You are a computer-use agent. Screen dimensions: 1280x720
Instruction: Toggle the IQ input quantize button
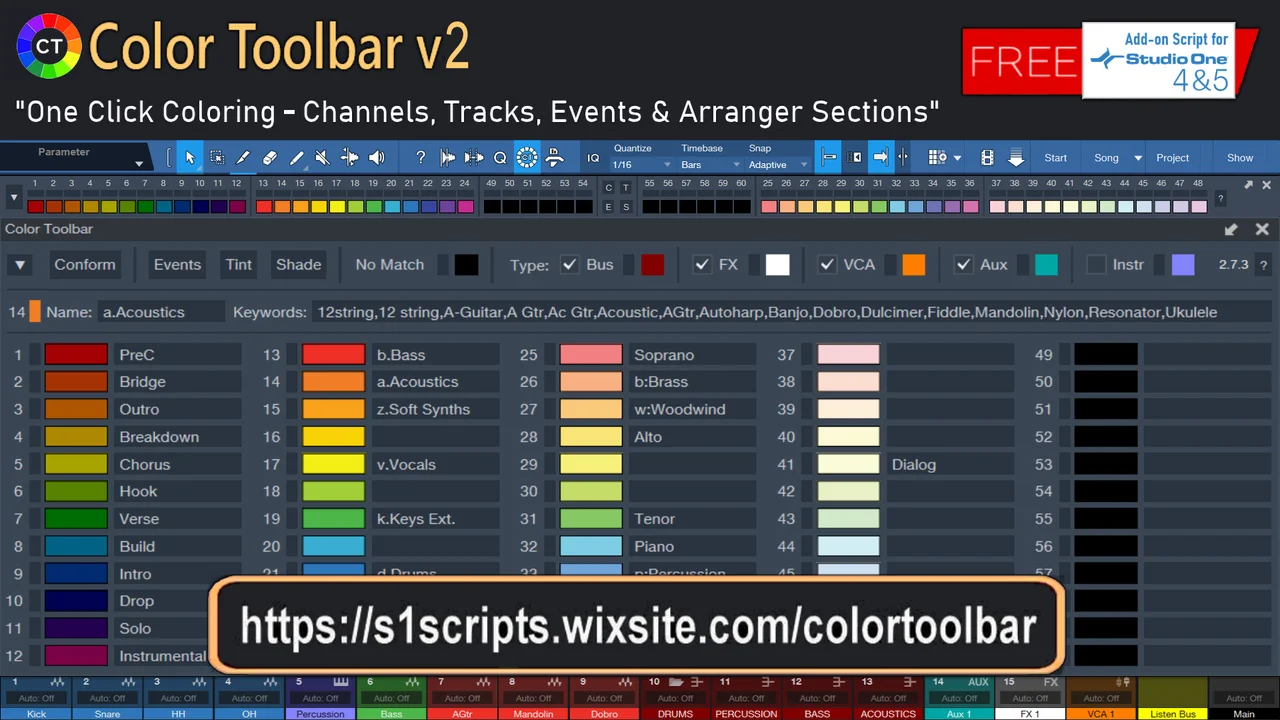[593, 158]
